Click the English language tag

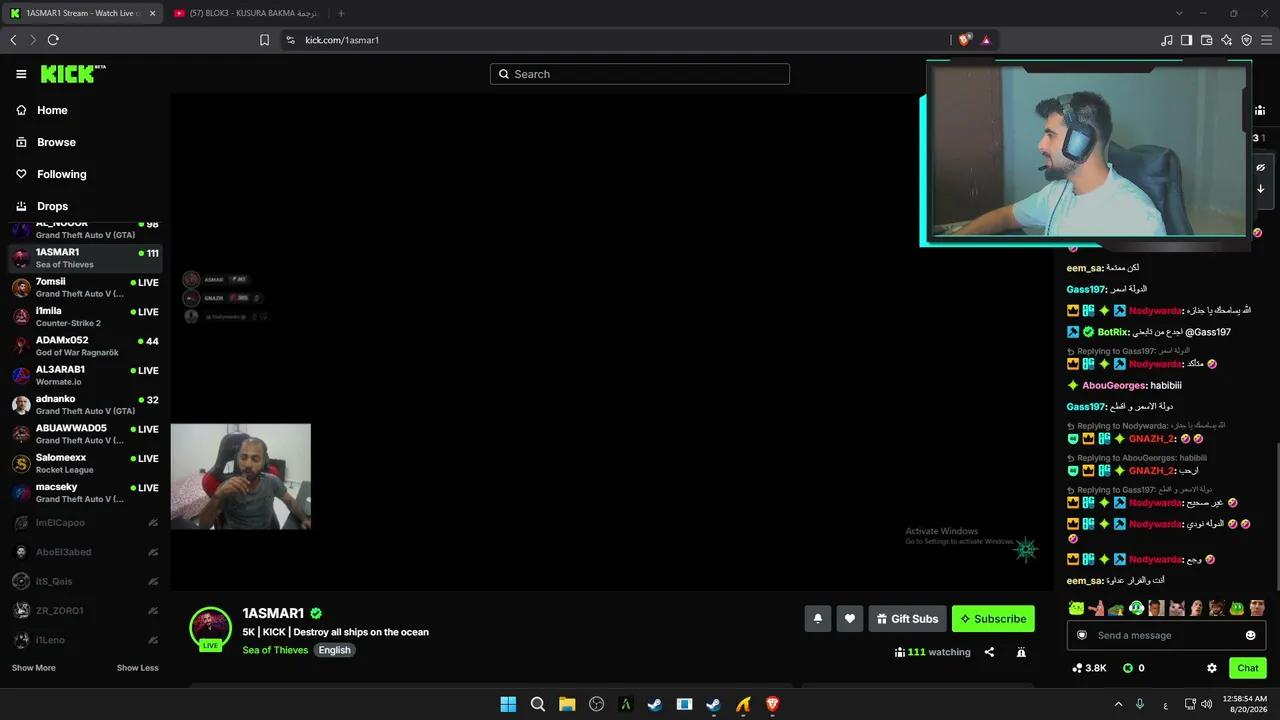(x=335, y=650)
